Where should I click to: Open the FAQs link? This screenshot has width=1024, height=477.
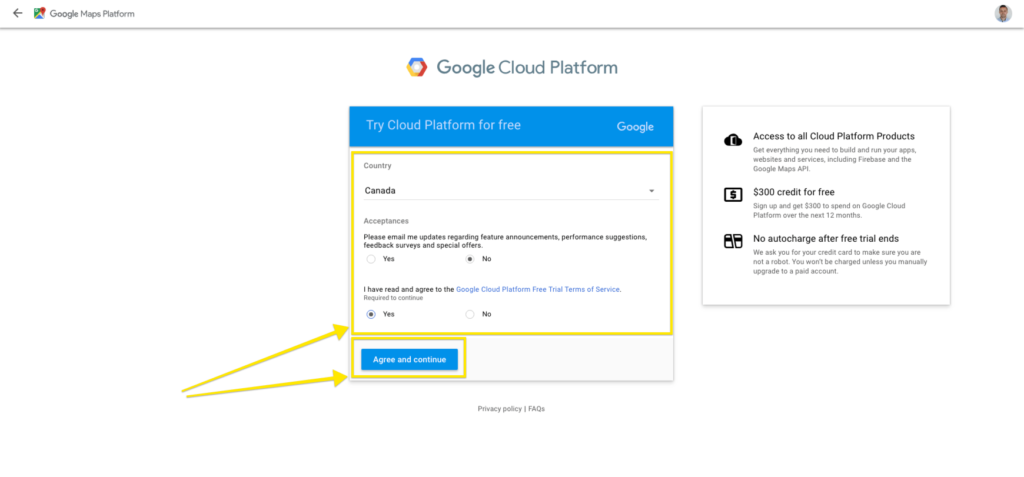click(x=536, y=409)
